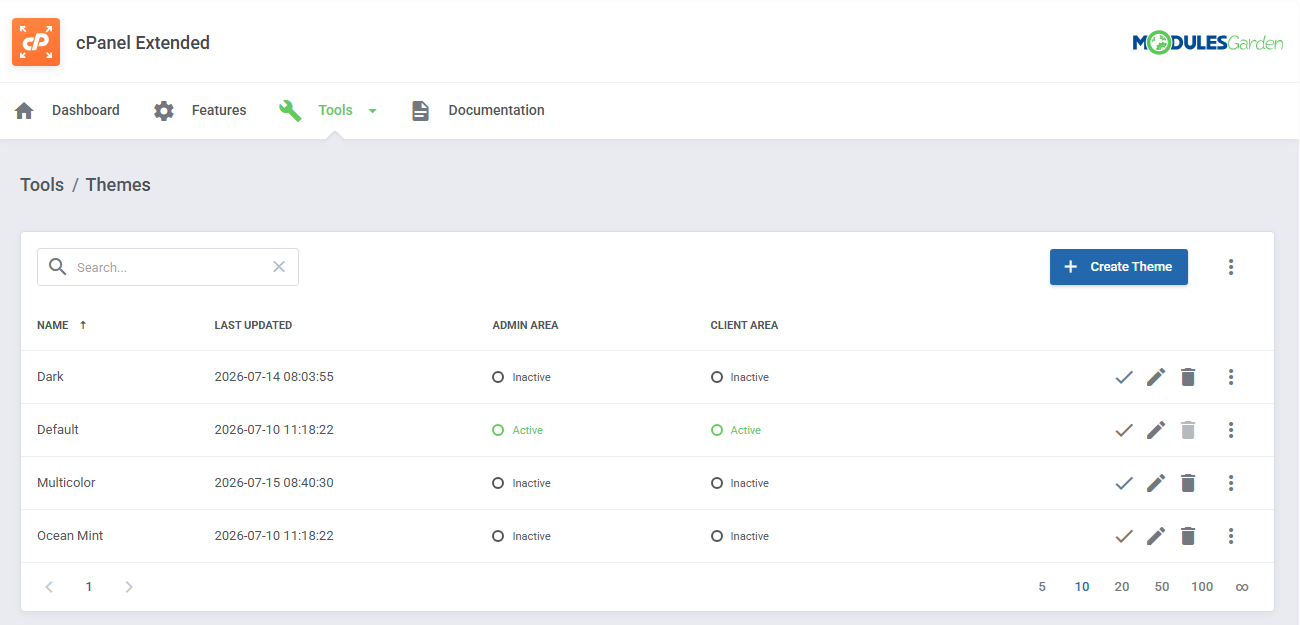The height and width of the screenshot is (625, 1300).
Task: Open more actions for the Multicolor theme row
Action: (x=1231, y=483)
